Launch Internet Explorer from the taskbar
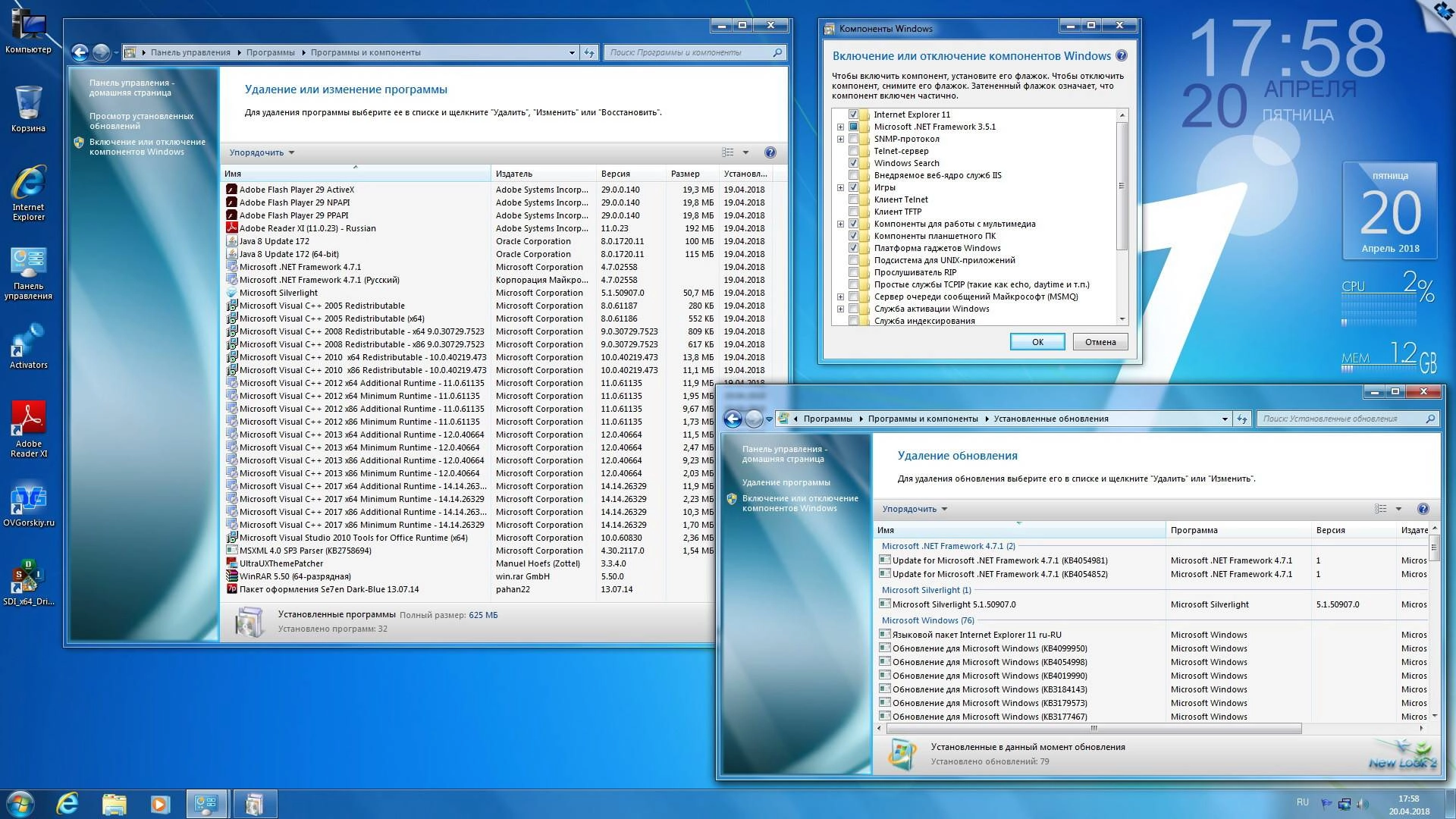Screen dimensions: 1456x819 tap(68, 802)
